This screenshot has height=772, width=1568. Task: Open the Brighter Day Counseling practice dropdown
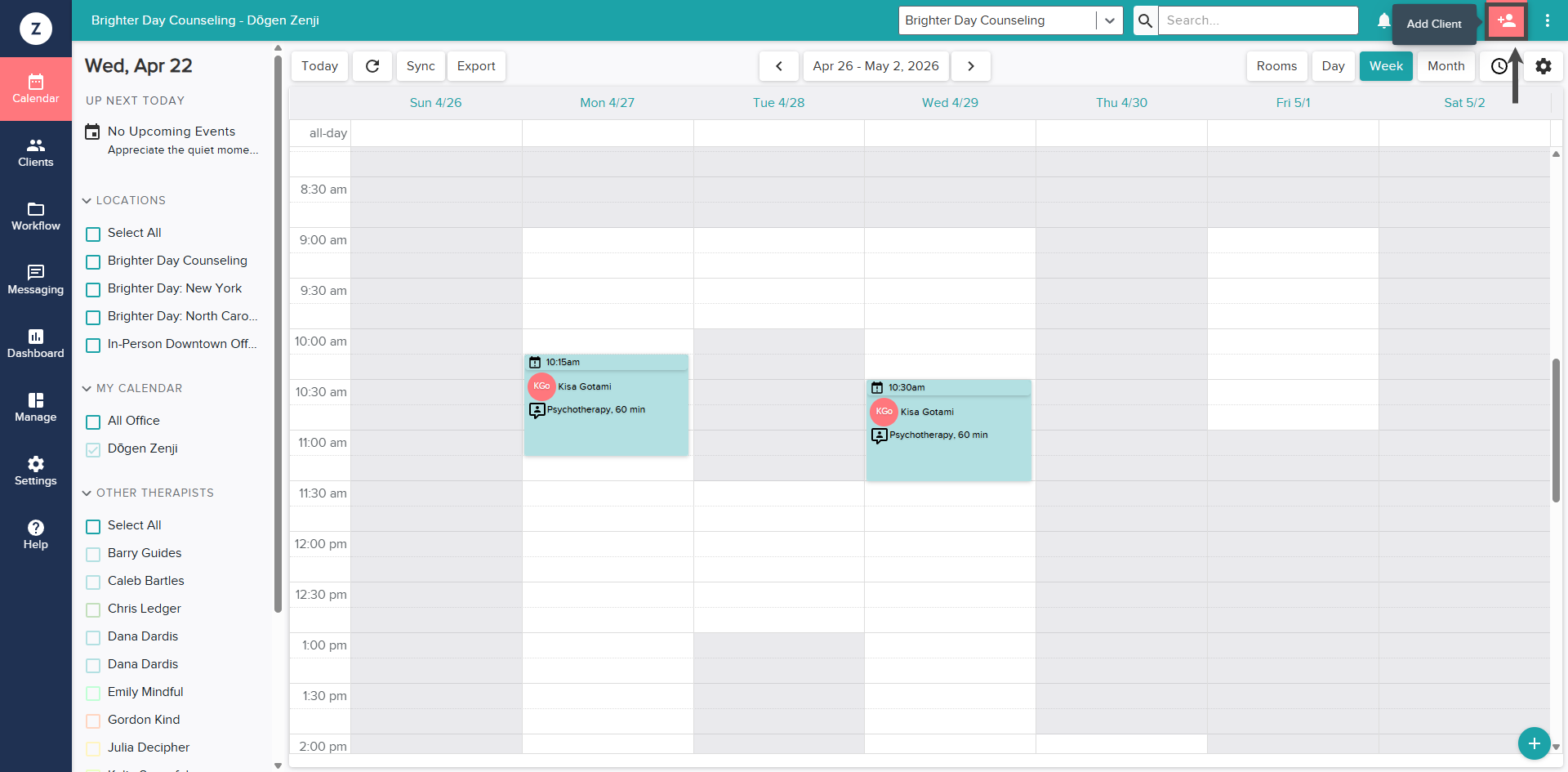point(1010,20)
